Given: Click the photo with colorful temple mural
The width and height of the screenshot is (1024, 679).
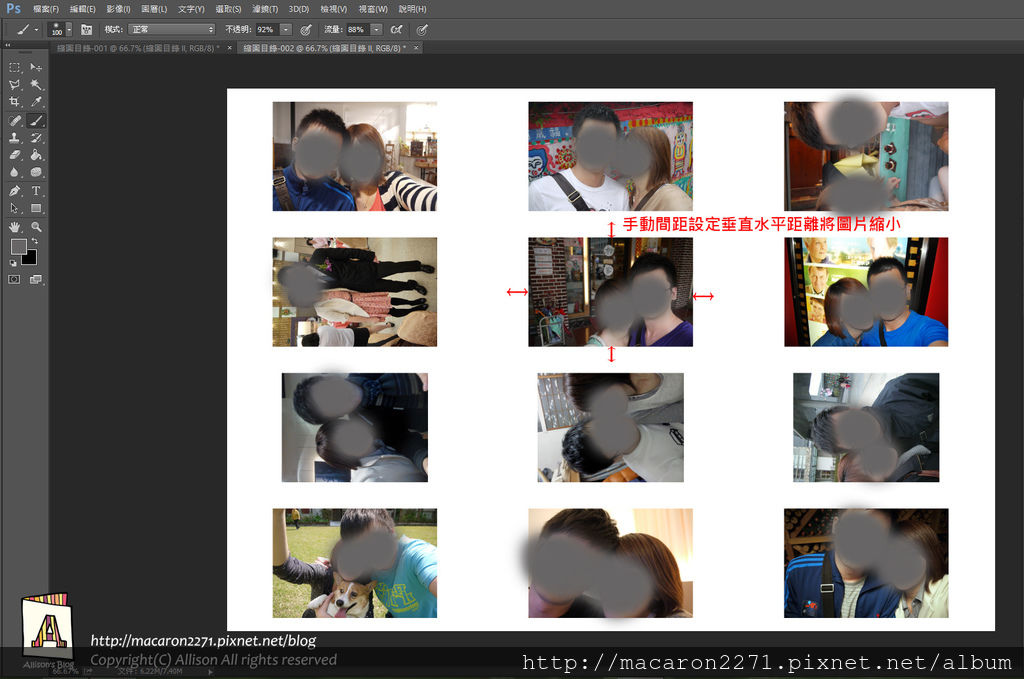Looking at the screenshot, I should (611, 156).
